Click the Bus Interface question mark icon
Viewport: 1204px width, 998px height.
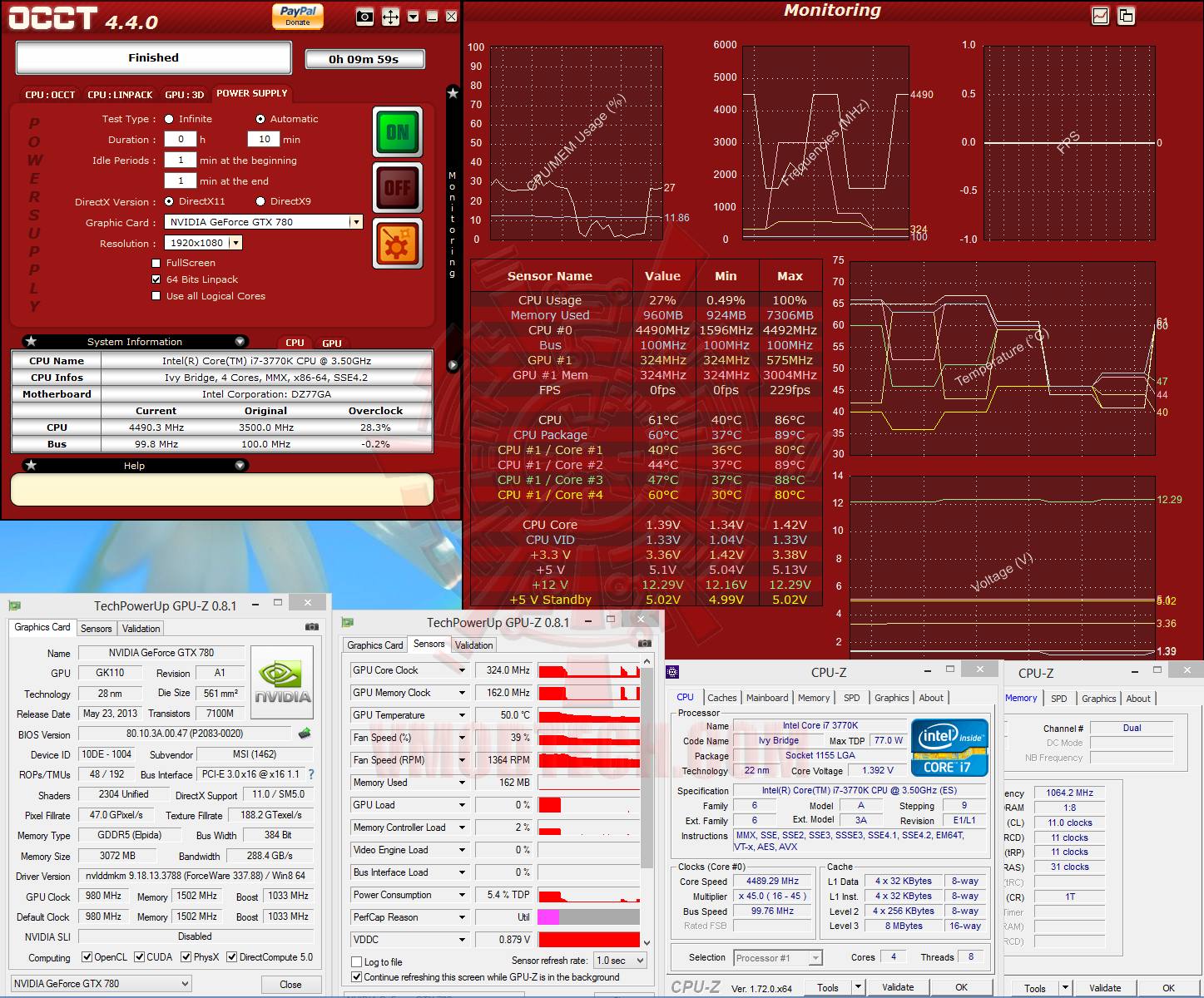click(311, 774)
